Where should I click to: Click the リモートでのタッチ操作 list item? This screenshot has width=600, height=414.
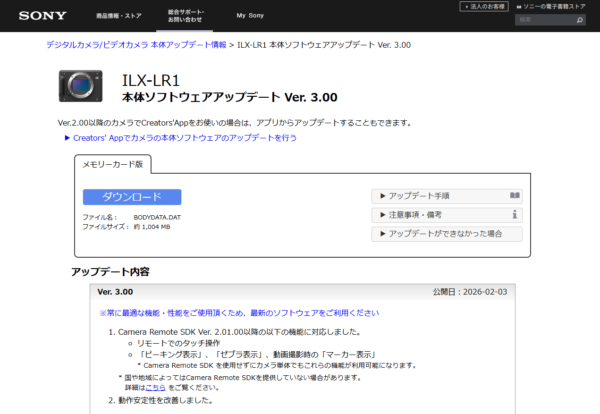point(178,343)
